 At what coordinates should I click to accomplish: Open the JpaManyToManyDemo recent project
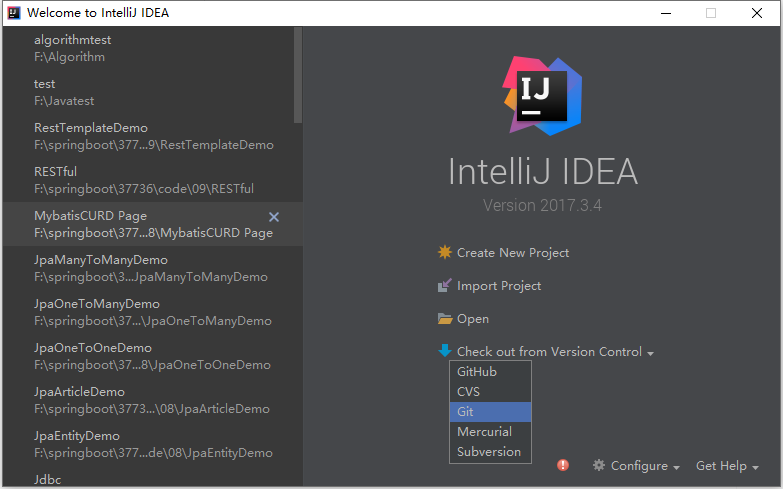point(152,268)
